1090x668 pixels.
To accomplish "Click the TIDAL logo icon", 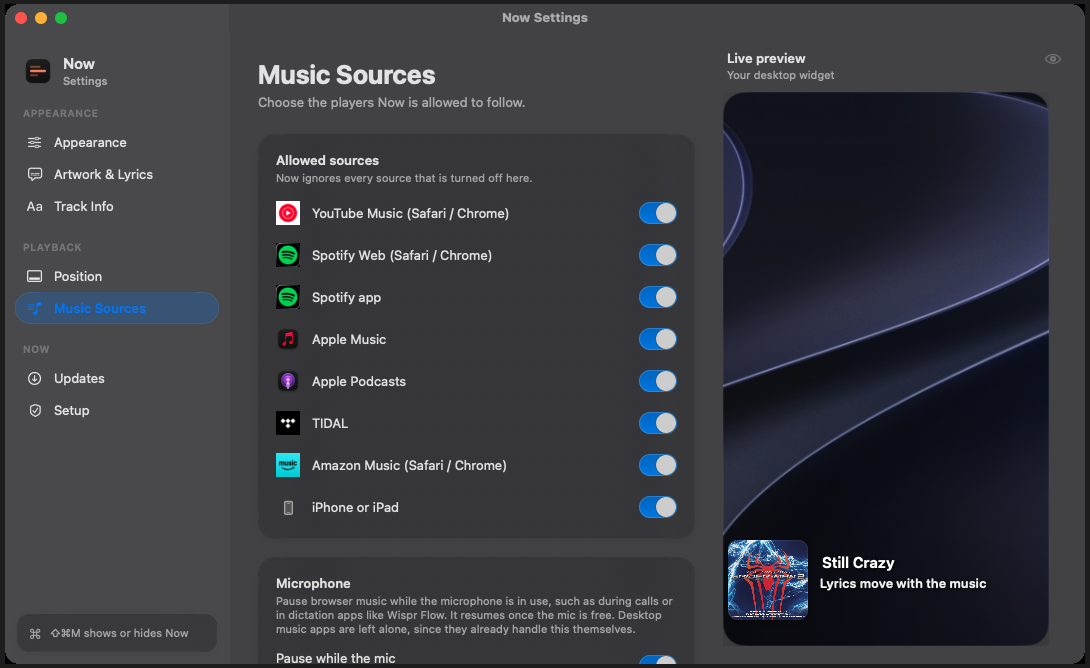I will click(x=288, y=423).
